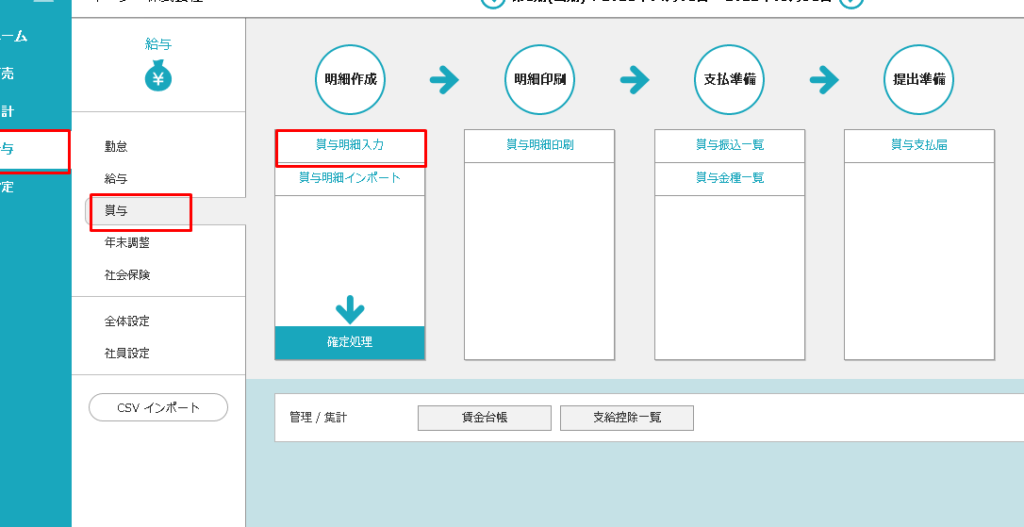Open 賞与明細入力 link
This screenshot has height=527, width=1024.
(x=350, y=145)
